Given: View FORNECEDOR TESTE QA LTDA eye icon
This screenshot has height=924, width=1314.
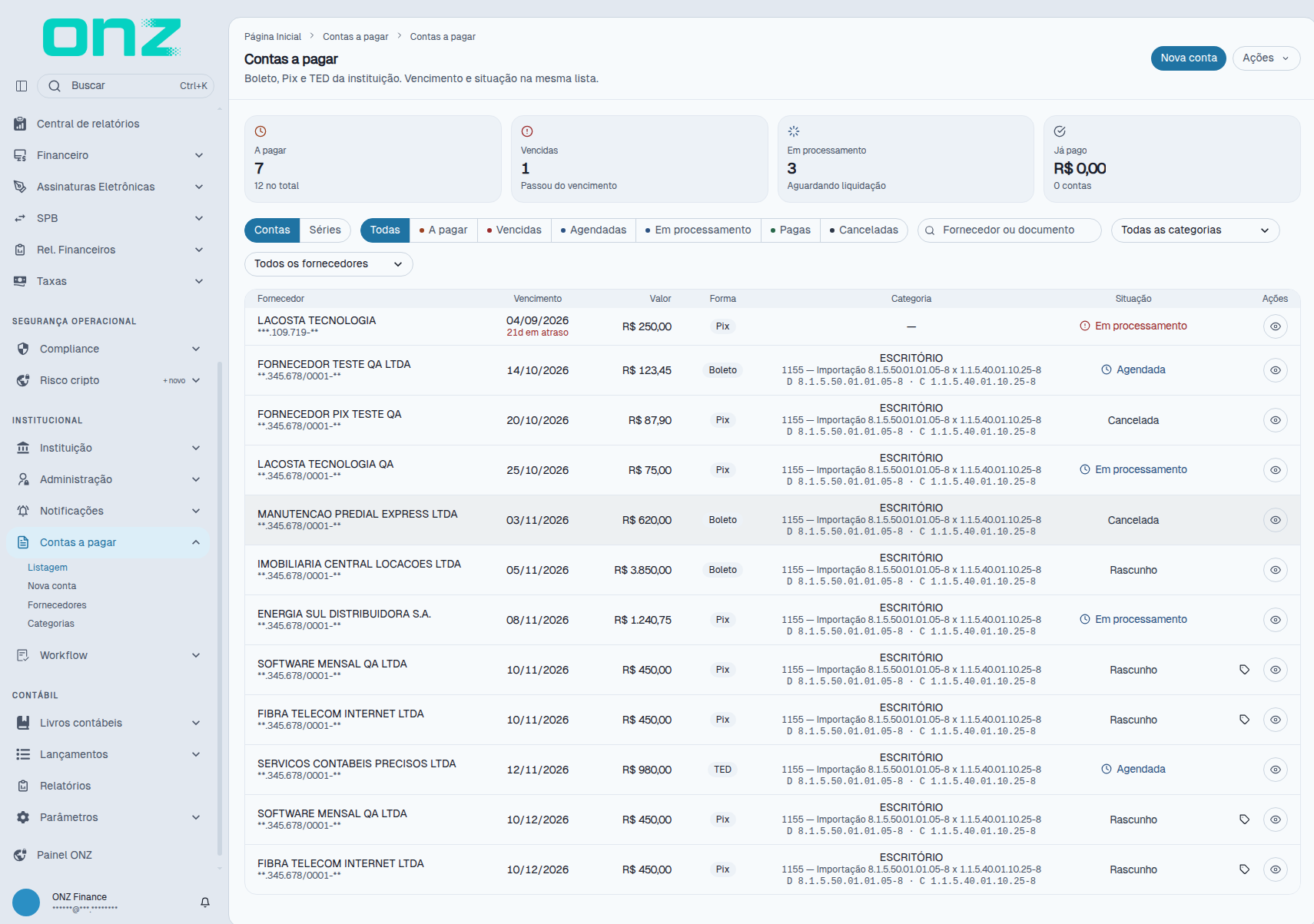Looking at the screenshot, I should coord(1276,370).
